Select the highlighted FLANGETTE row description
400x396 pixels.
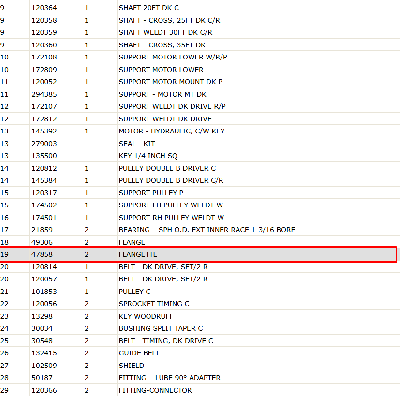click(138, 254)
